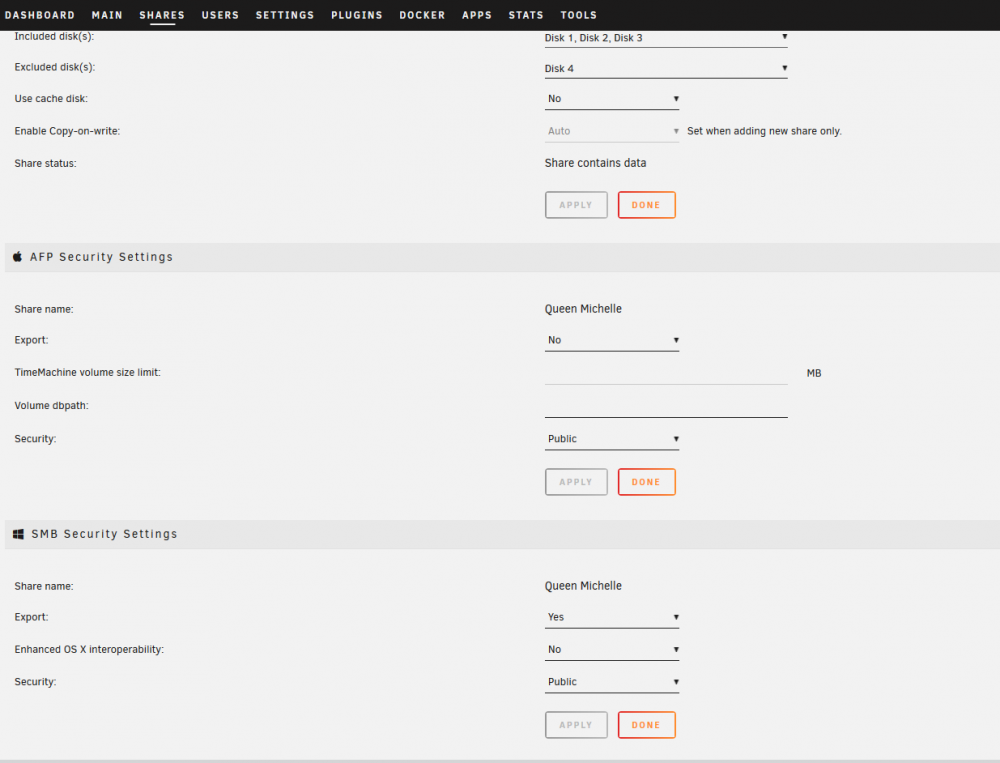1000x763 pixels.
Task: Click the 'Enable Copy-on-write:' label
Action: (x=67, y=131)
